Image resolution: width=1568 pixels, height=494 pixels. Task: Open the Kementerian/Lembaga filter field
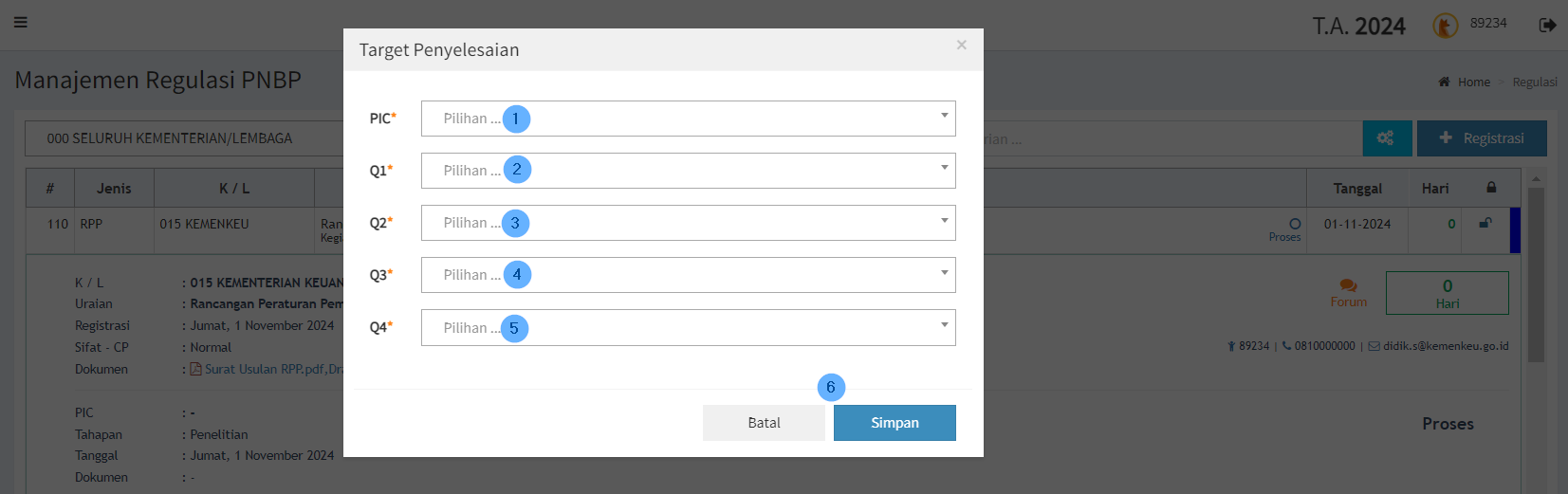(x=185, y=138)
